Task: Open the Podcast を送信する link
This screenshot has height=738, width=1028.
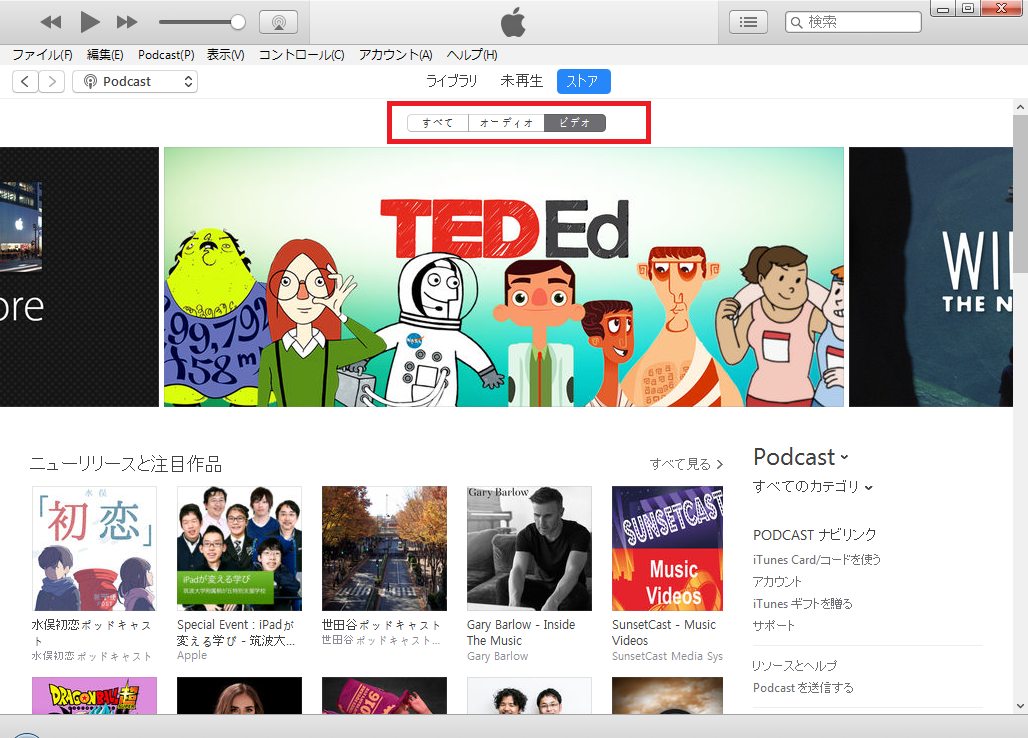Action: pos(803,688)
